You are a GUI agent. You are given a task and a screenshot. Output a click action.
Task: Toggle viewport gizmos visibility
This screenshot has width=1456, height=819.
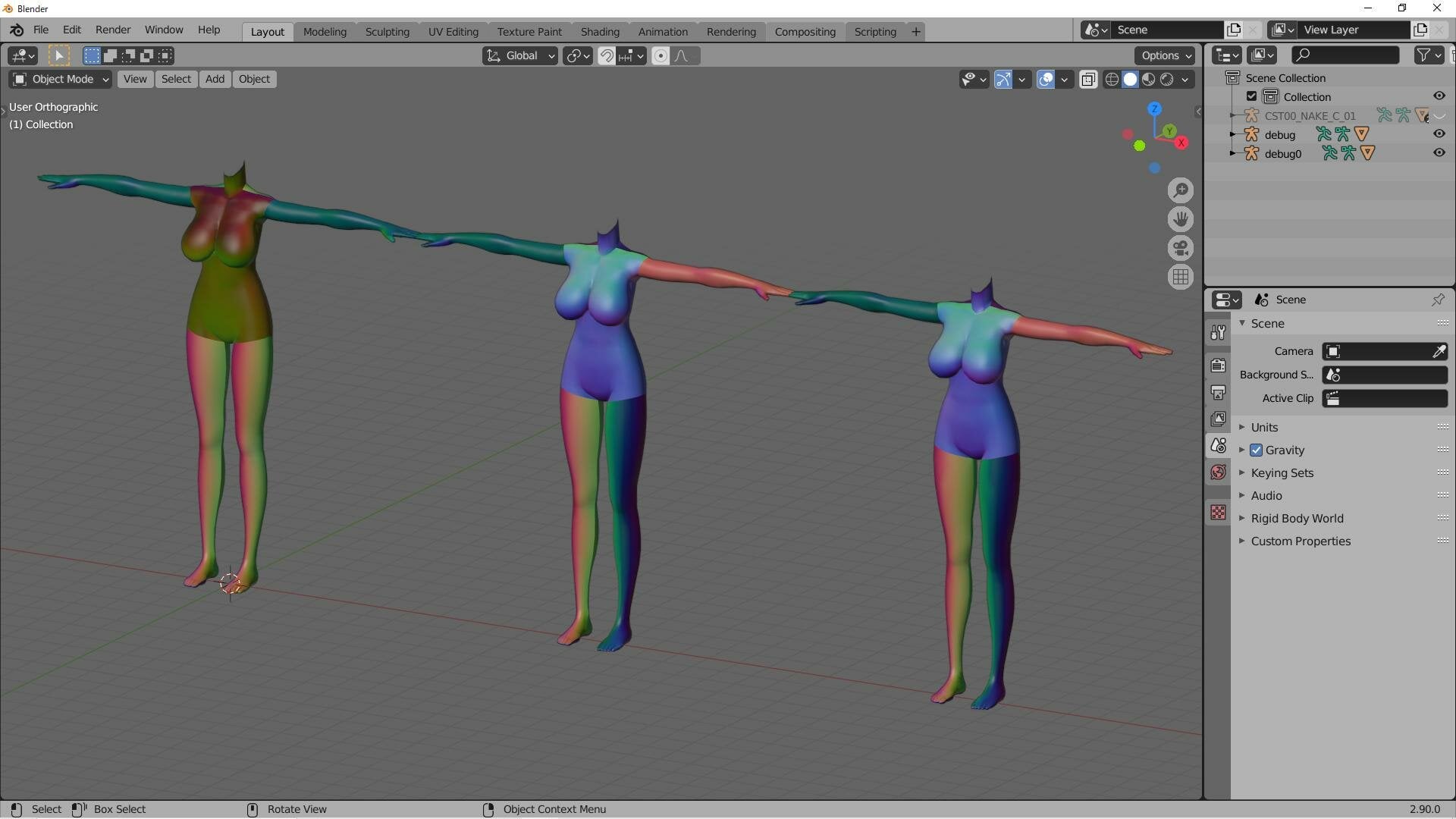1003,80
